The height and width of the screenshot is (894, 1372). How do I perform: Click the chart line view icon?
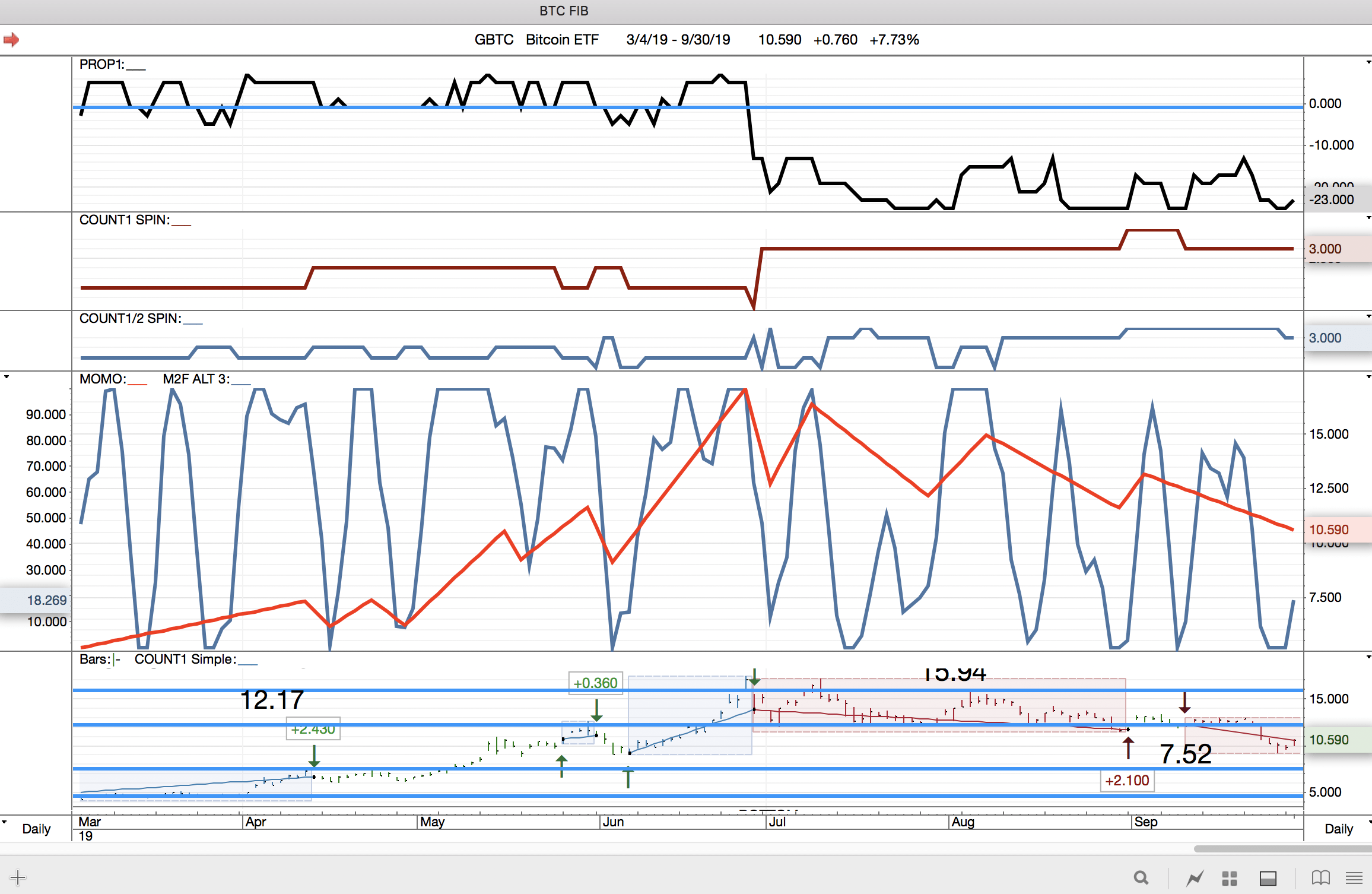click(x=1195, y=877)
